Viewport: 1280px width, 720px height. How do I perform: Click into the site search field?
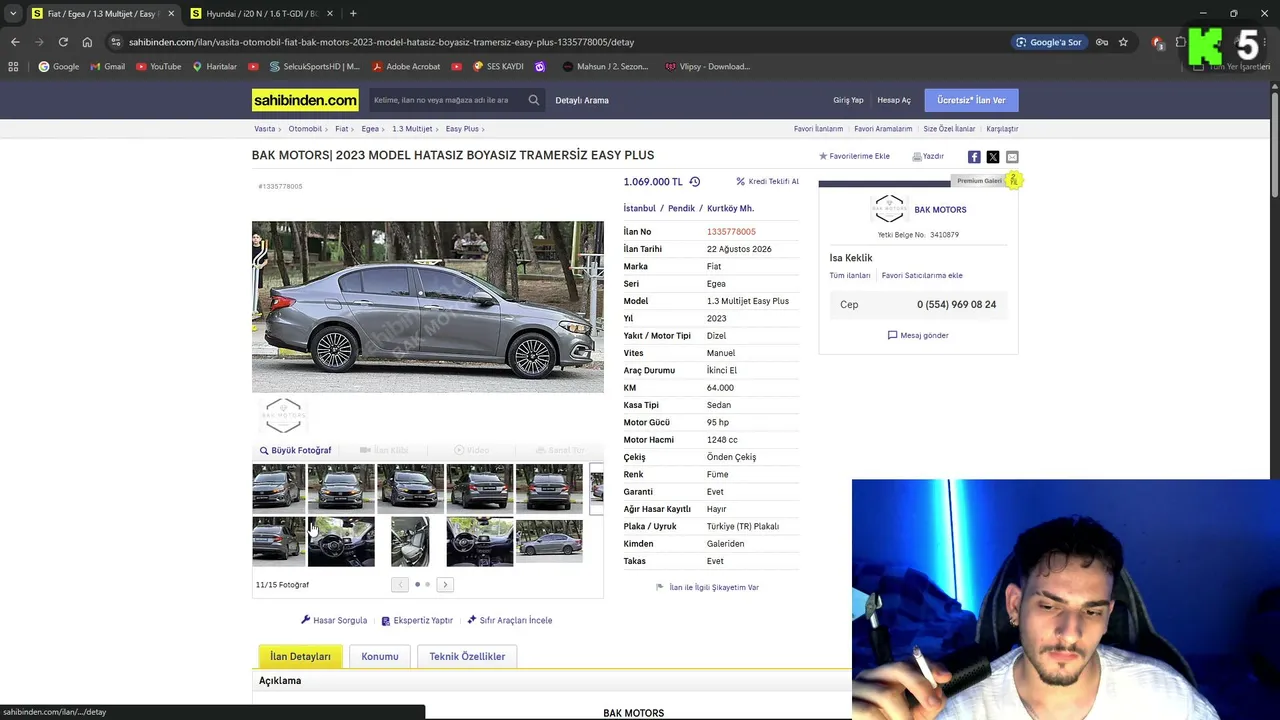tap(446, 100)
